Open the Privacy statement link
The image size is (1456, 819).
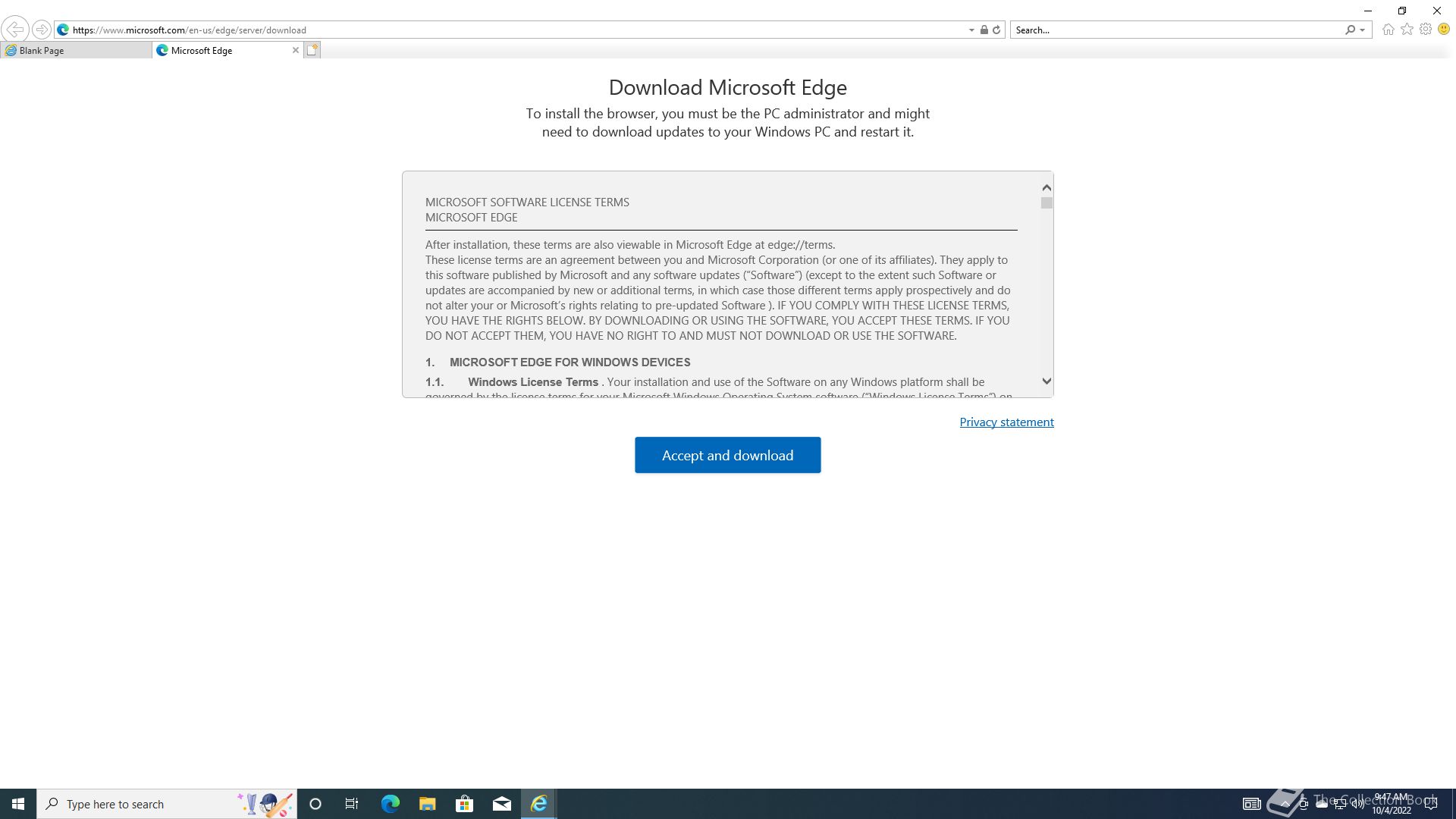click(1006, 422)
